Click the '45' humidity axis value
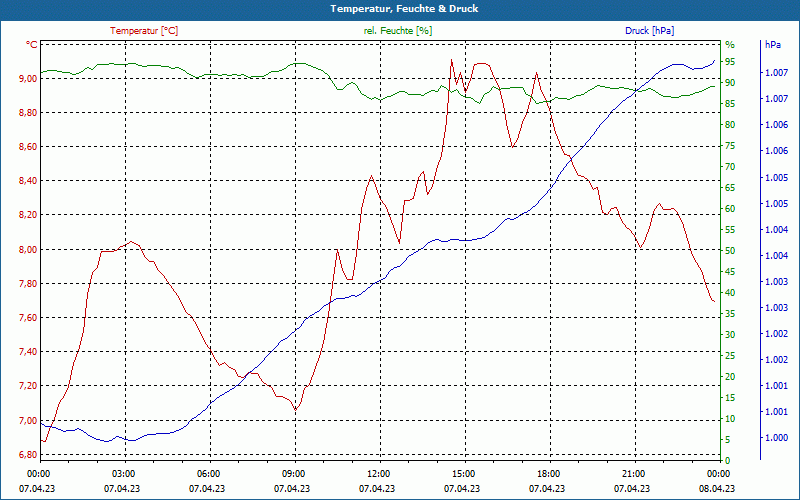The image size is (800, 500). click(x=730, y=272)
